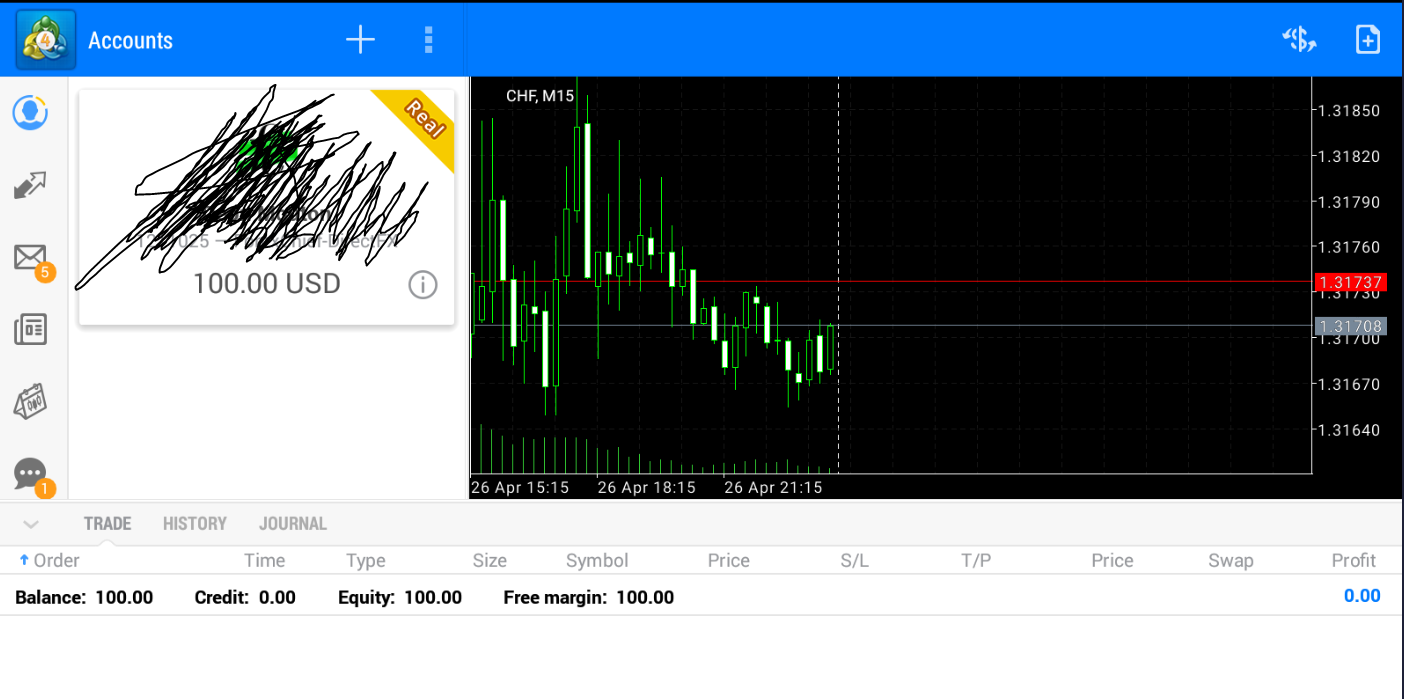The image size is (1404, 699).
Task: Open the Chat bubble sidebar icon
Action: tap(31, 475)
